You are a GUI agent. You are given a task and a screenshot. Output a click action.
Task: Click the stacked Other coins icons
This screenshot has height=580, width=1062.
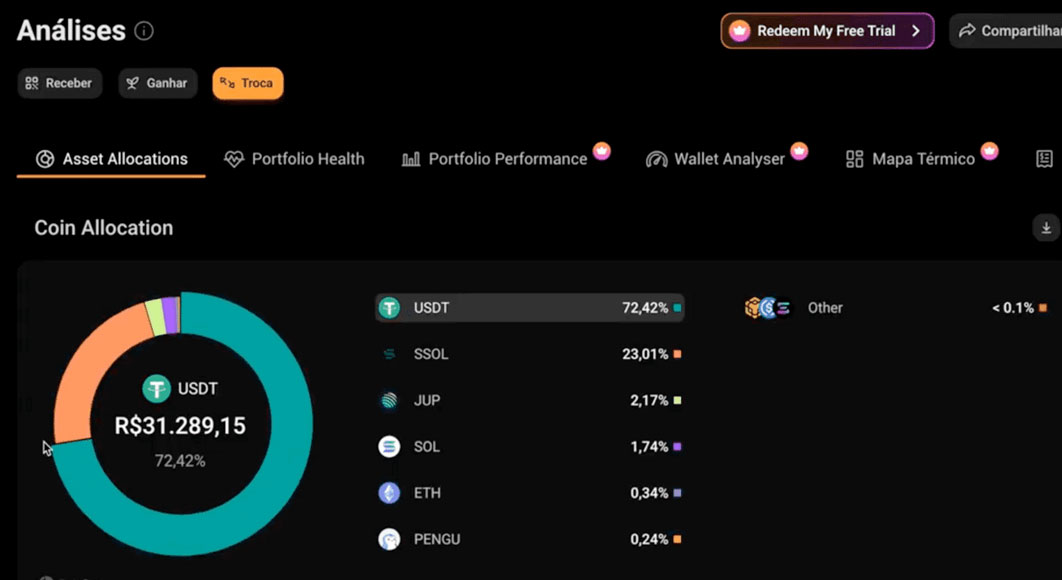click(x=768, y=308)
